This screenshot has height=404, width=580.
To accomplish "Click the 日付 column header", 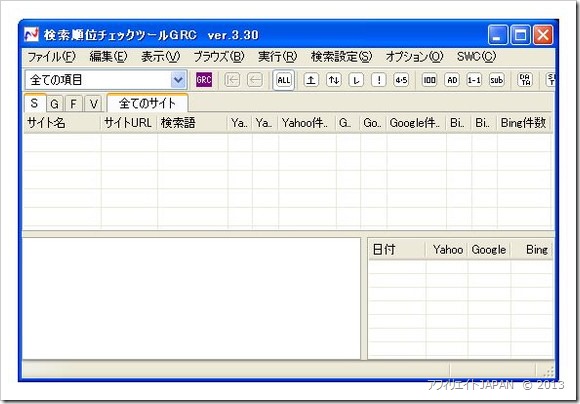I will (397, 250).
